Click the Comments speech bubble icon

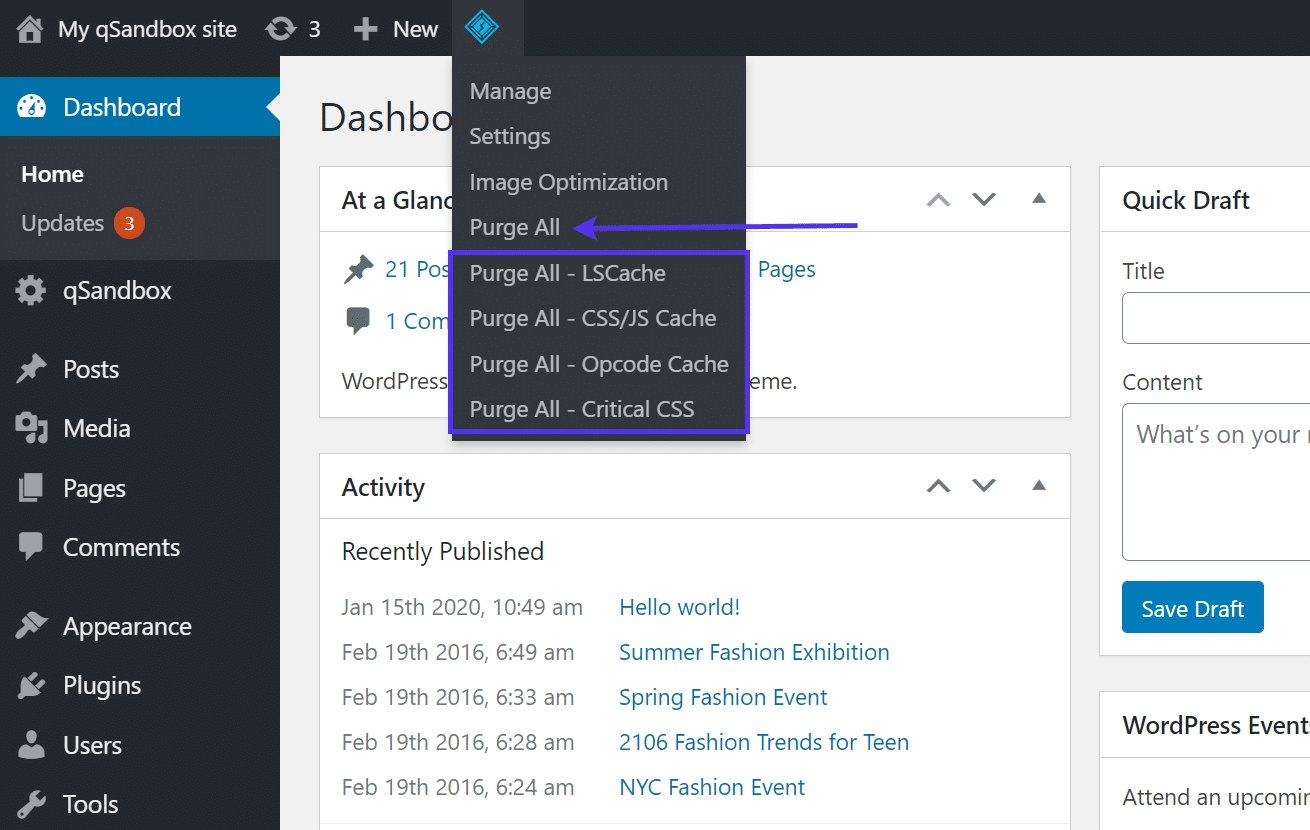tap(33, 546)
